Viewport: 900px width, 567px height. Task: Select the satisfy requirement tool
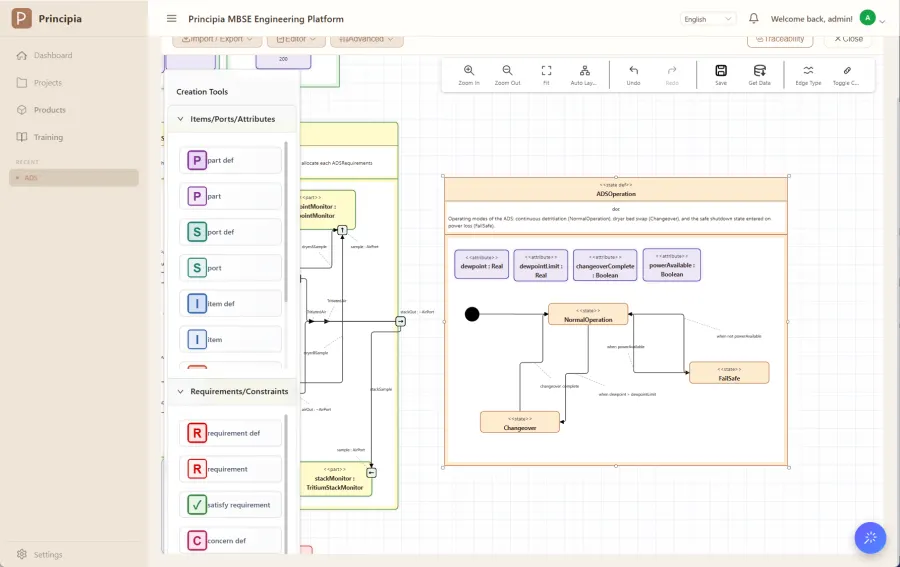pos(230,505)
